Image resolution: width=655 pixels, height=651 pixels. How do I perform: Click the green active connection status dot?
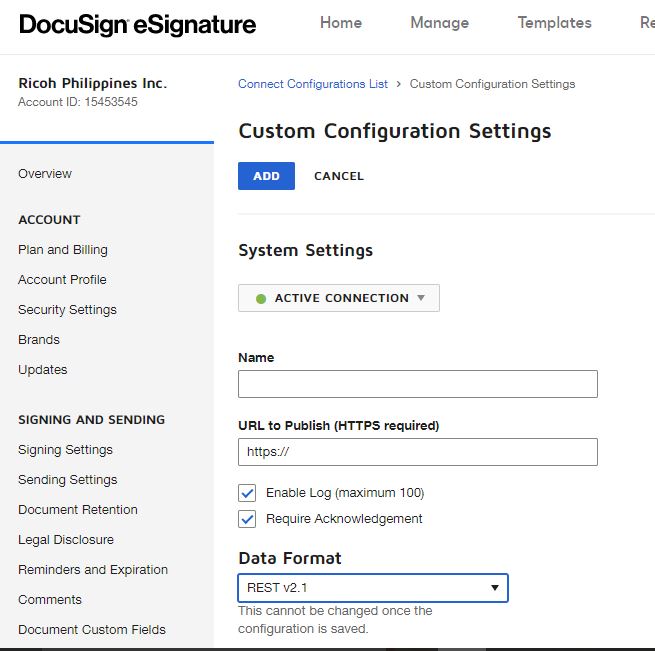click(261, 298)
